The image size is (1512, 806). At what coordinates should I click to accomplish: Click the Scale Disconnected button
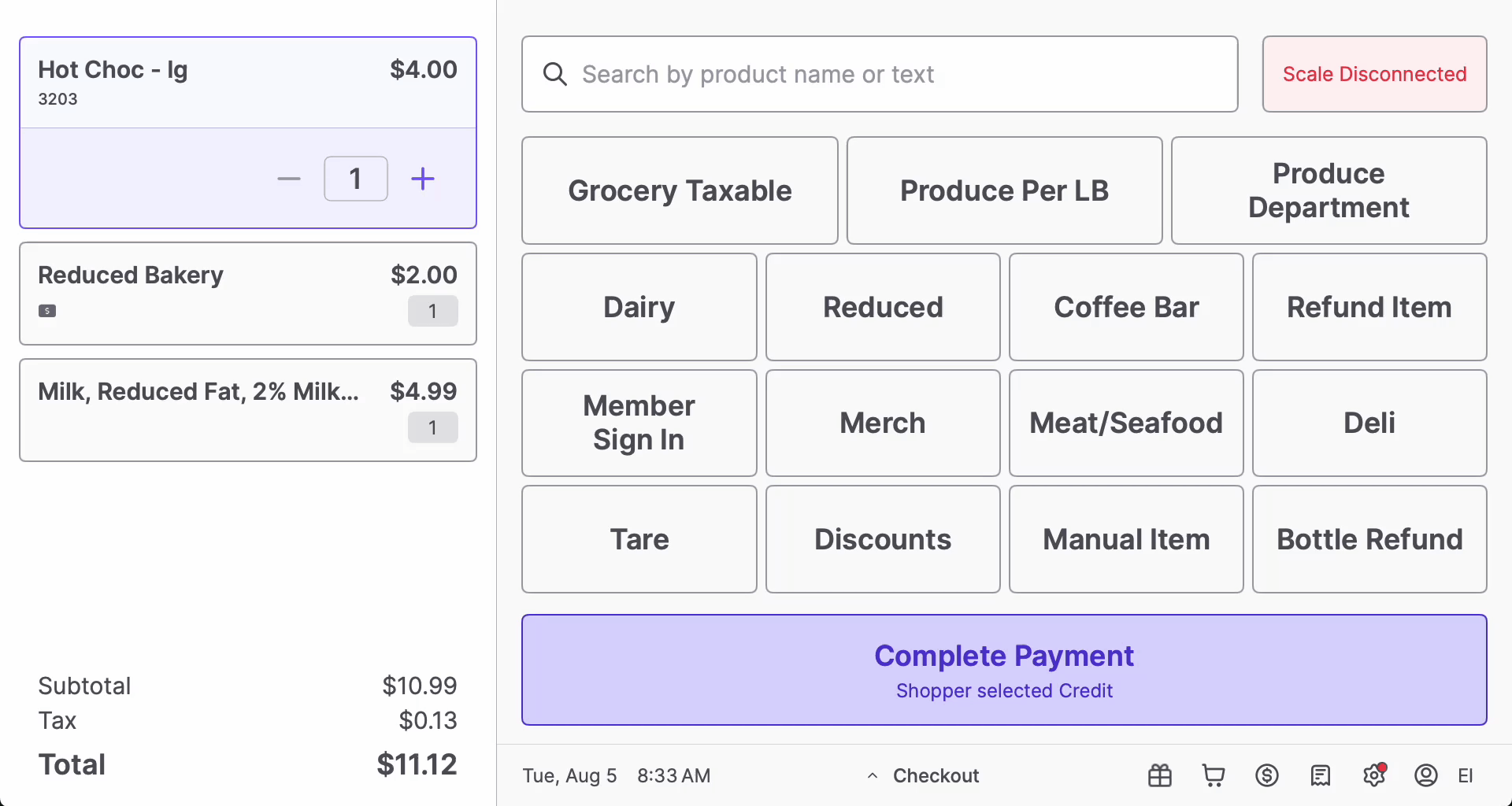click(x=1374, y=74)
